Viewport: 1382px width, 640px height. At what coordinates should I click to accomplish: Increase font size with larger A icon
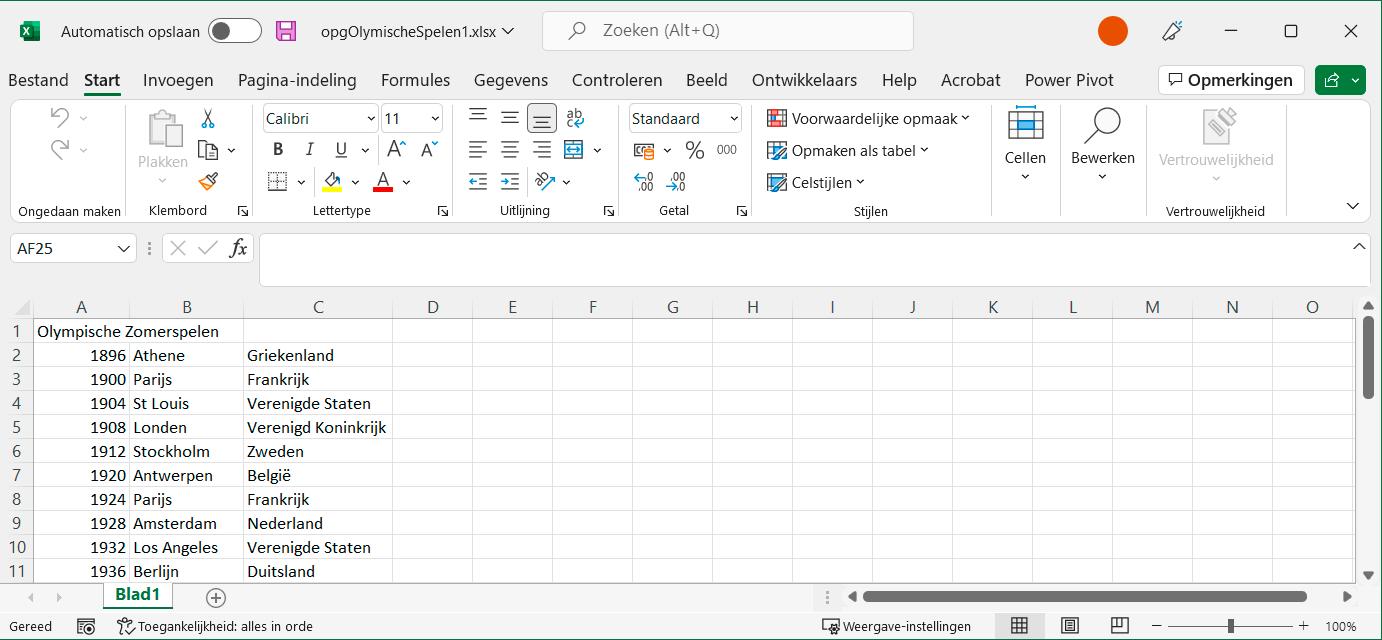(x=396, y=150)
